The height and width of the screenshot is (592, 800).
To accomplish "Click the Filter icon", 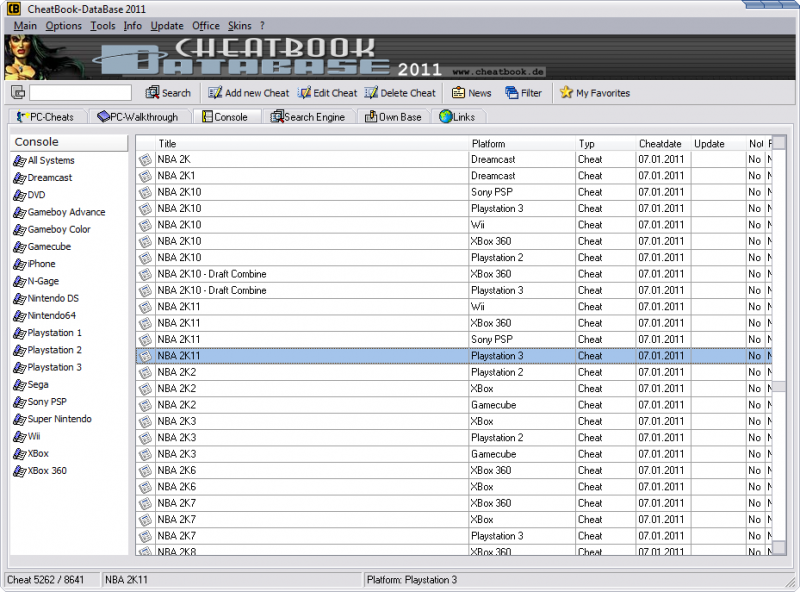I will coord(511,92).
